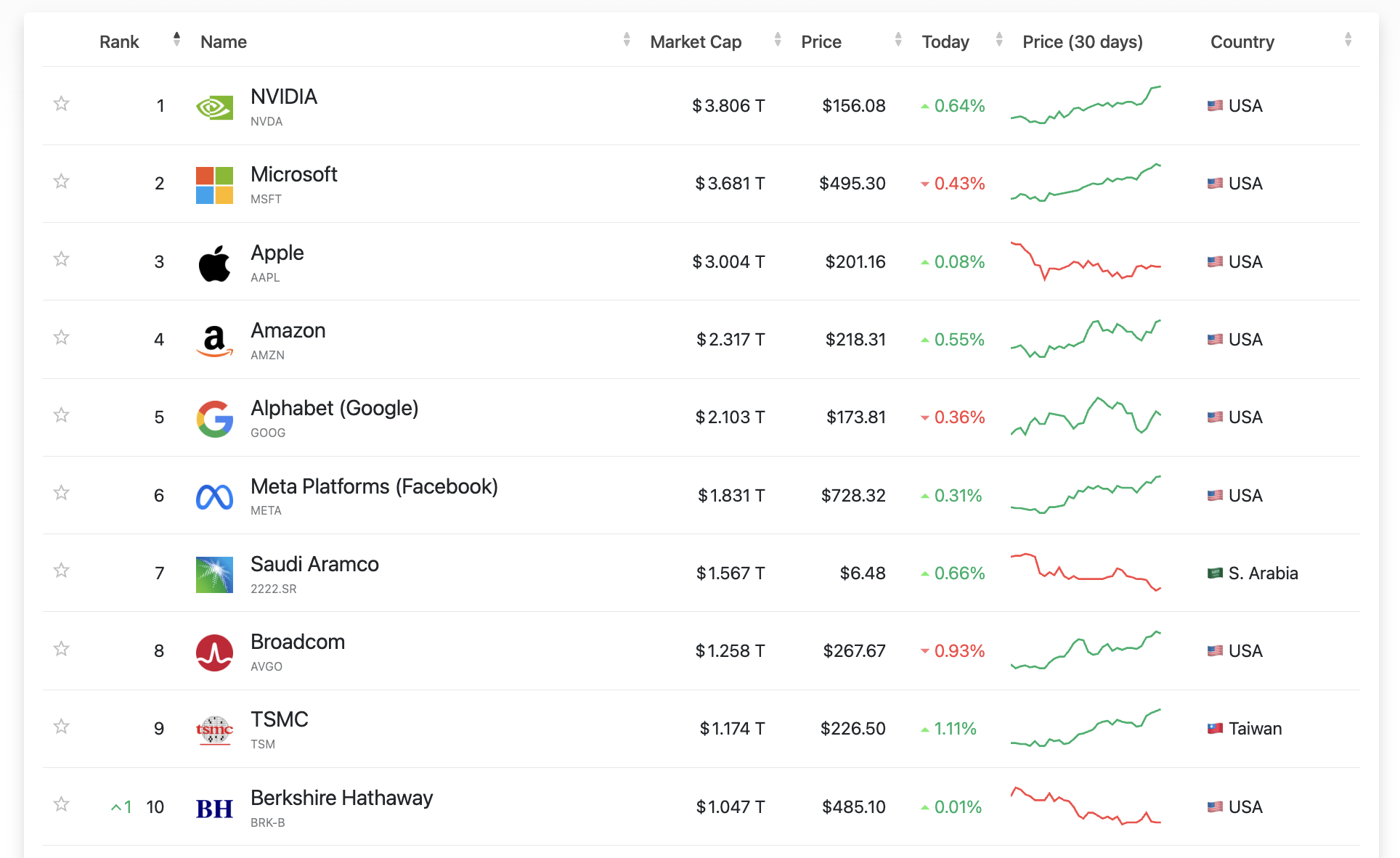The height and width of the screenshot is (858, 1400).
Task: Click the Broadcom red logo
Action: (x=214, y=653)
